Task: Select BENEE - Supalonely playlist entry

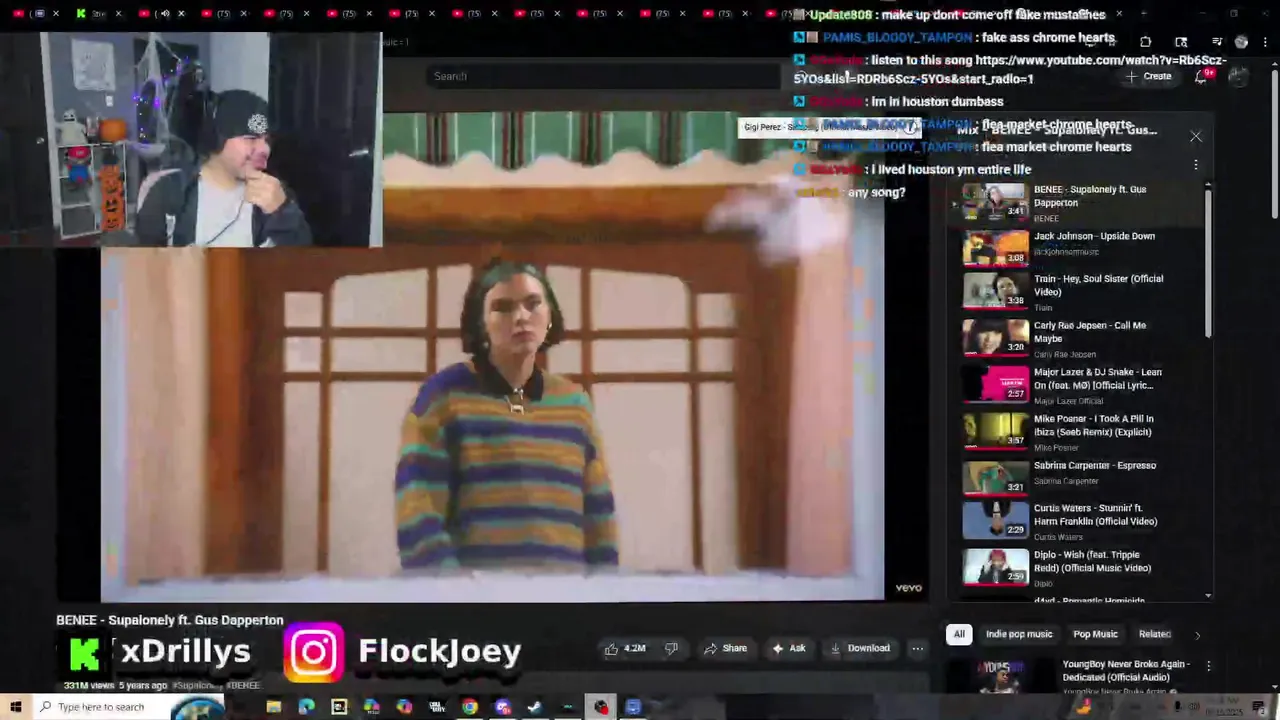Action: 1078,203
